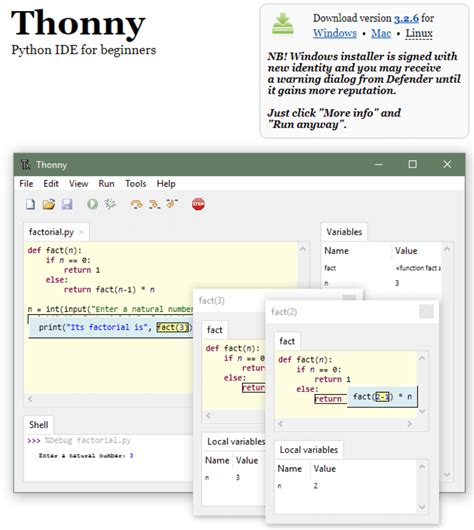
Task: Click scroll right arrow in fact(2) code view
Action: (x=409, y=424)
